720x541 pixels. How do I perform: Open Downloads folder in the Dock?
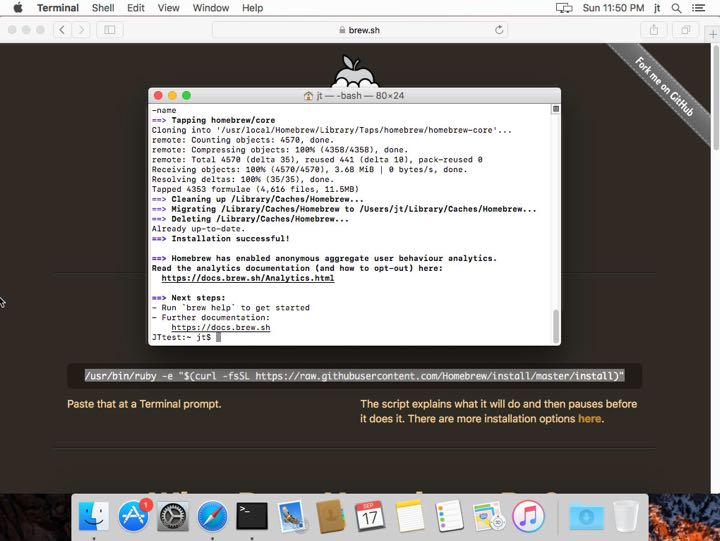click(586, 517)
